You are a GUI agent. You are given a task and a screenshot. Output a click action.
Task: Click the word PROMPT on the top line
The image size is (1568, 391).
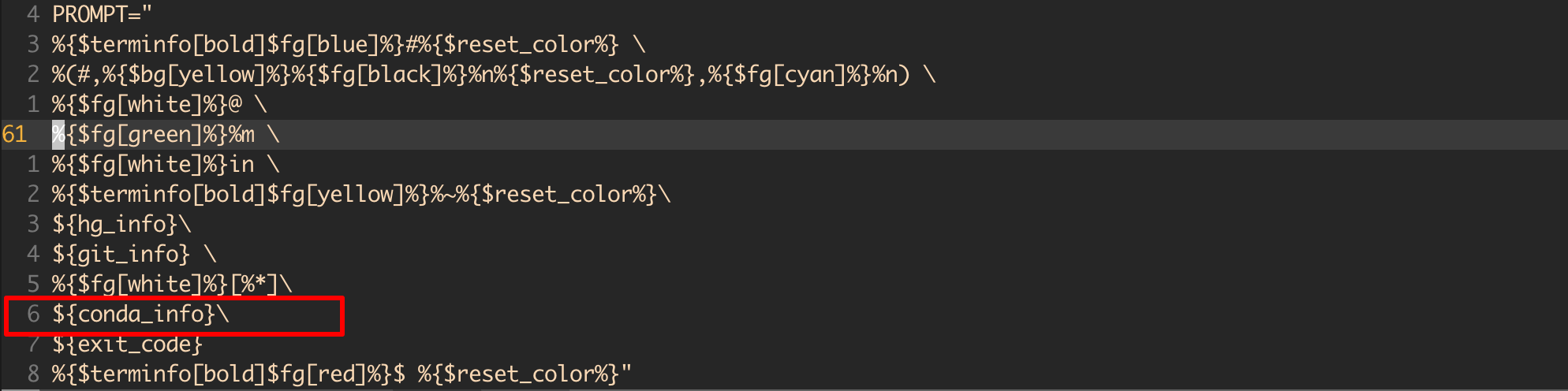(89, 14)
